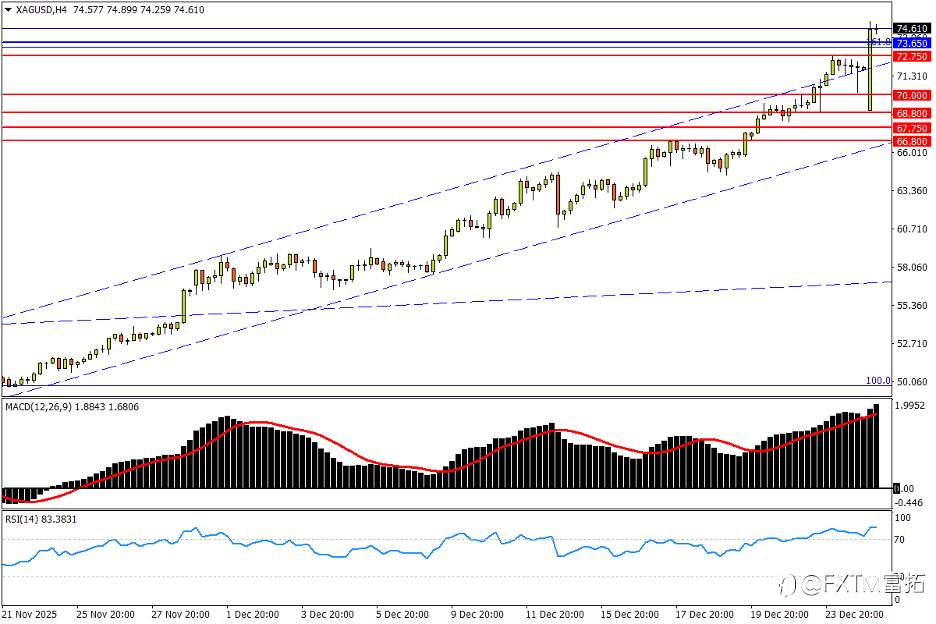Viewport: 936px width, 624px height.
Task: Click the 55.360 price axis value
Action: coord(912,305)
